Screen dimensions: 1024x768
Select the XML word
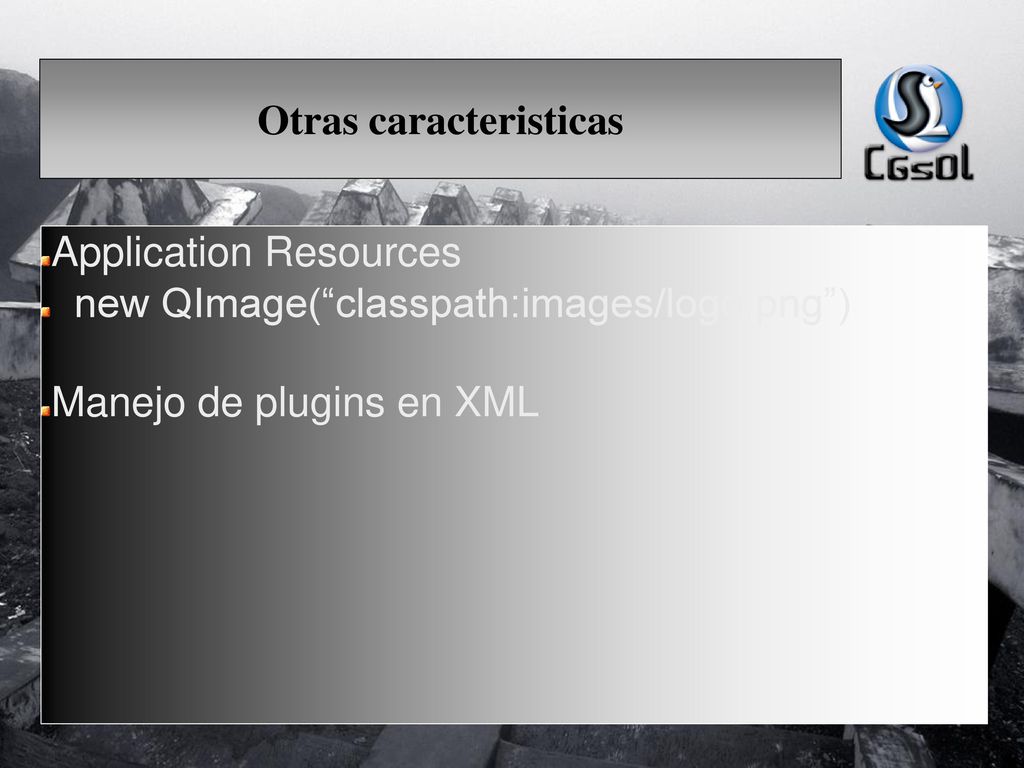point(496,401)
